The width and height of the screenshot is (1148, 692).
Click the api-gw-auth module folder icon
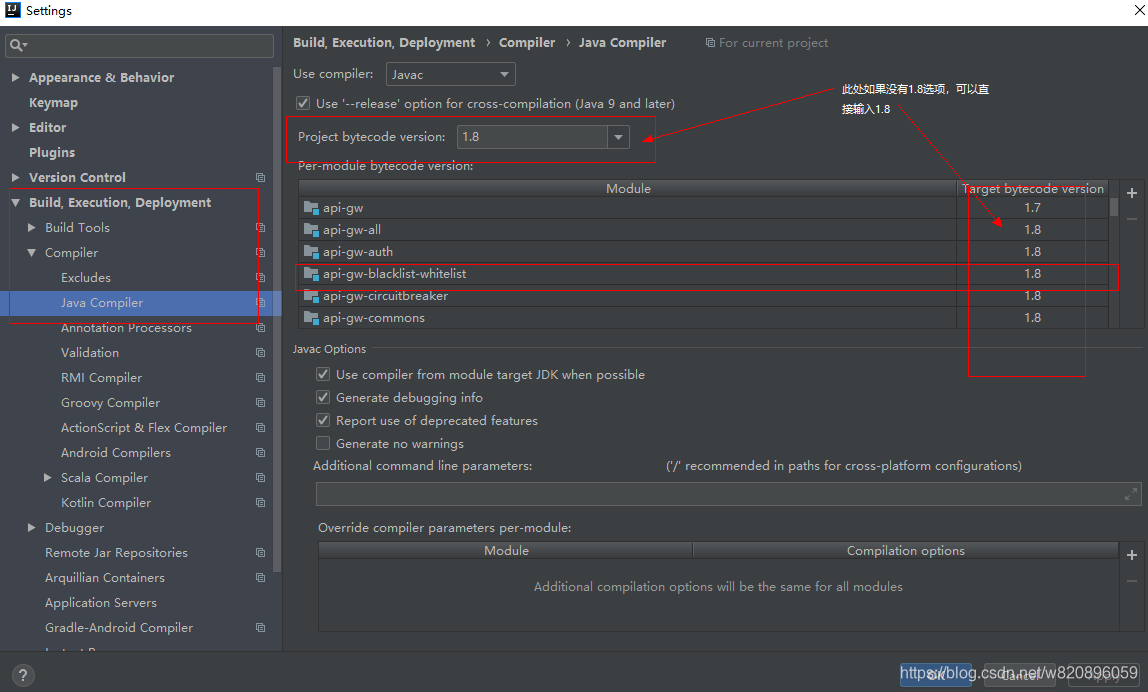coord(311,252)
